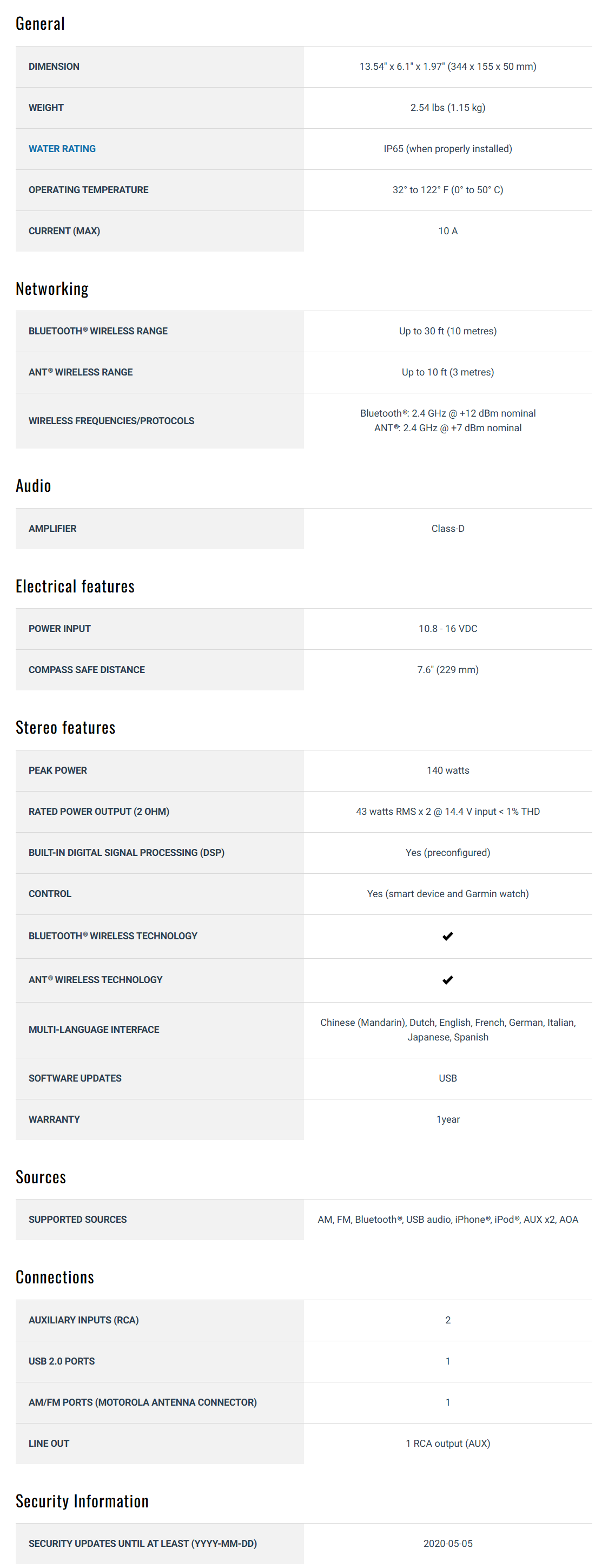Image resolution: width=615 pixels, height=1568 pixels.
Task: Click the Audio section heading
Action: pyautogui.click(x=34, y=486)
